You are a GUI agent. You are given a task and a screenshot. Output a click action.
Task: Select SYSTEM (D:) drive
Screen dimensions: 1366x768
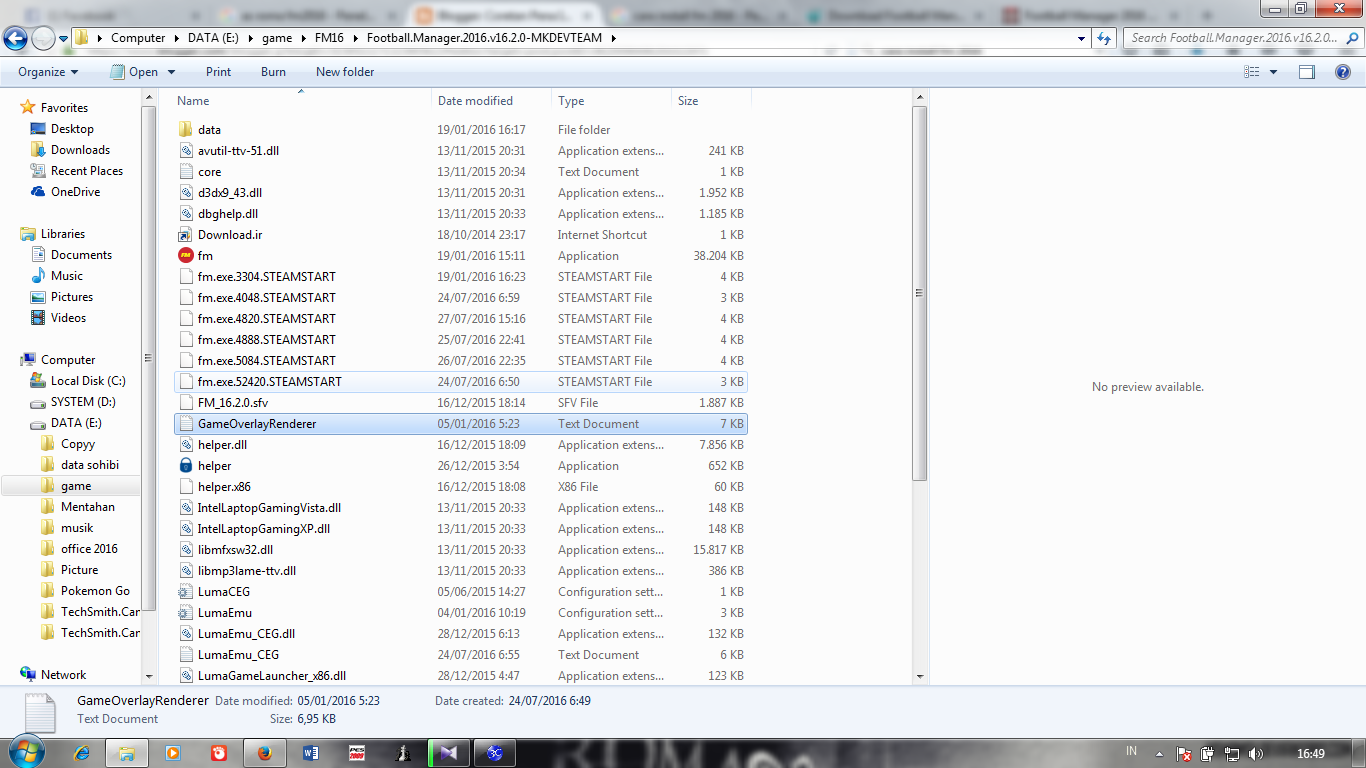point(83,402)
